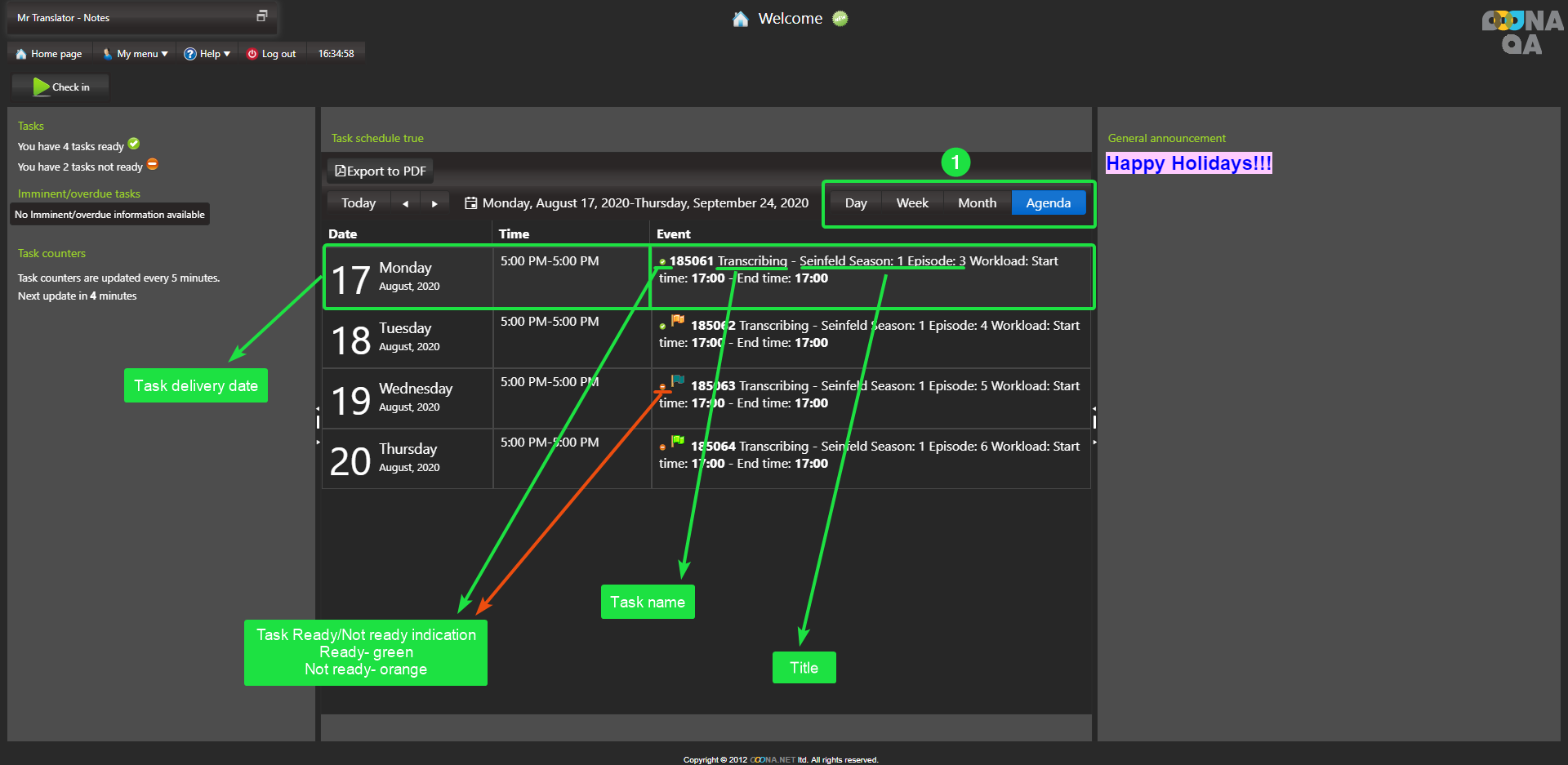Switch schedule to Day view
The height and width of the screenshot is (765, 1568).
856,203
